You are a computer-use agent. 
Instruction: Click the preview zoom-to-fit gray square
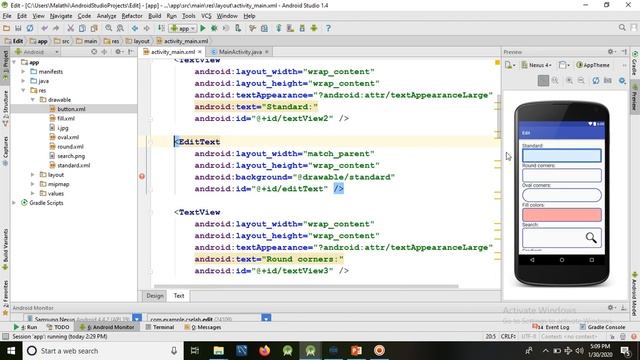[x=543, y=80]
